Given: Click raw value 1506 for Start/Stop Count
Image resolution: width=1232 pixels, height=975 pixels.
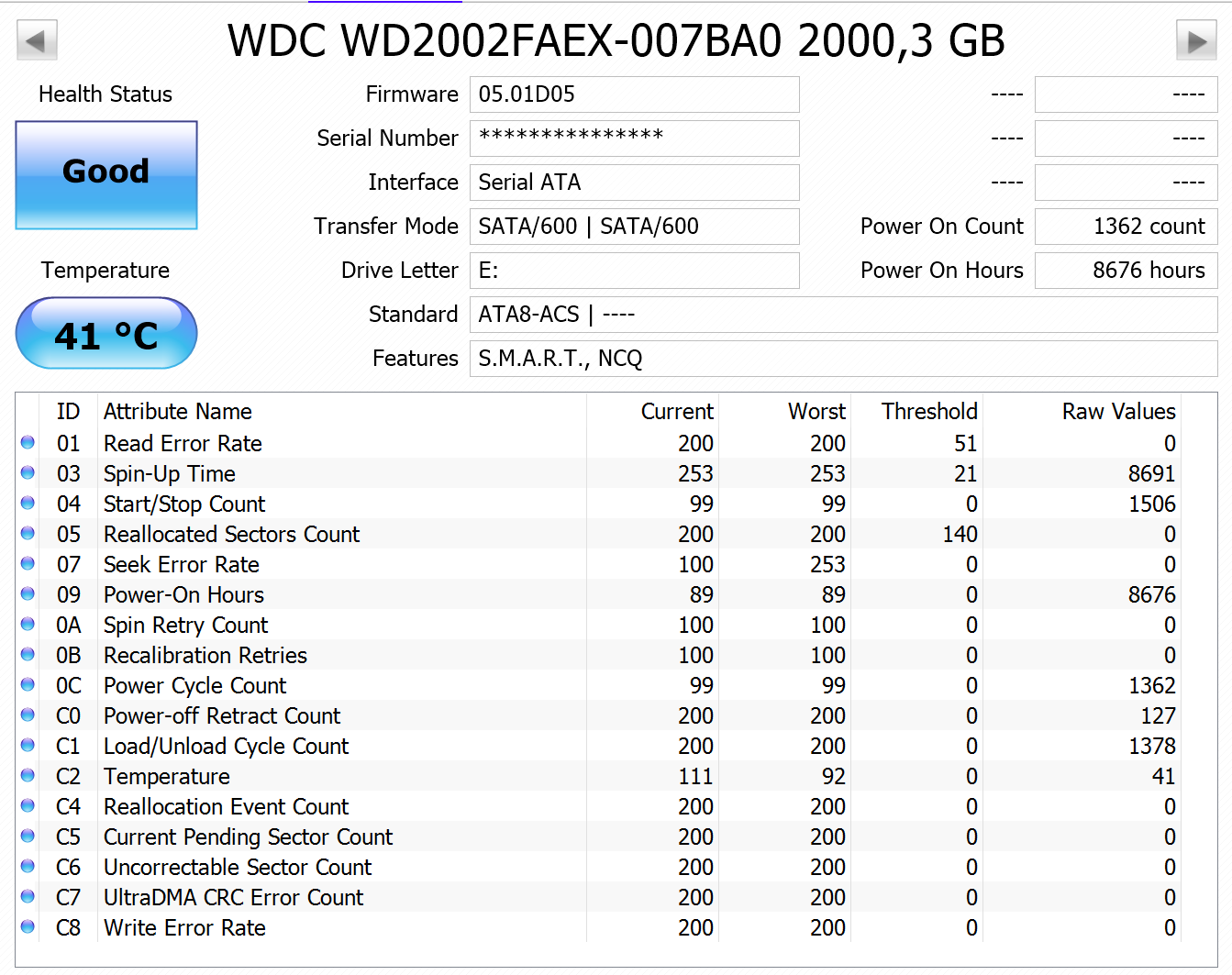Looking at the screenshot, I should coord(1152,504).
